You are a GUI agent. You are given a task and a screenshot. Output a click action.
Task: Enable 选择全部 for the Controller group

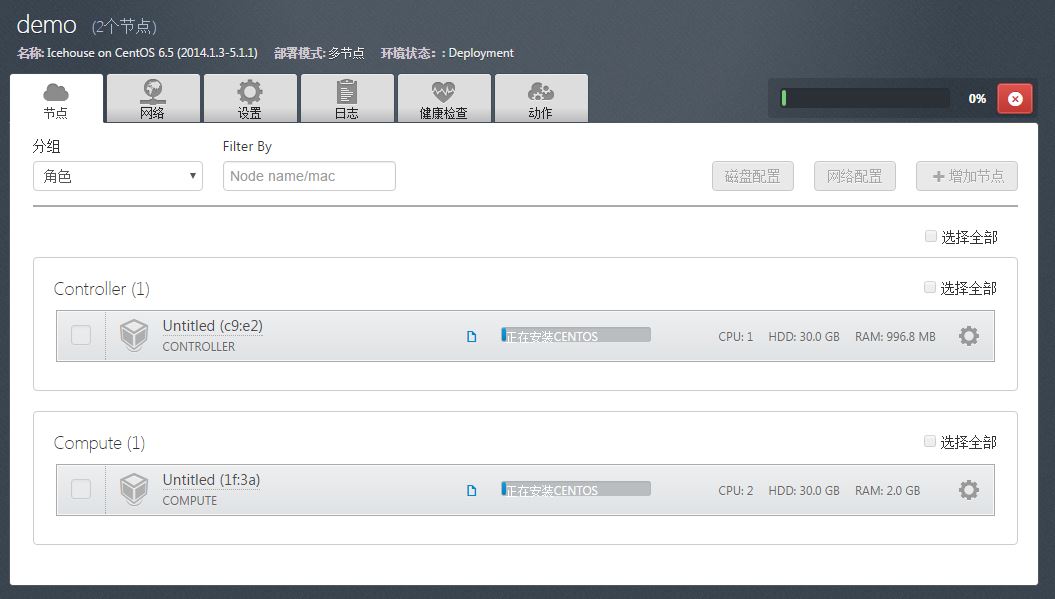click(929, 287)
